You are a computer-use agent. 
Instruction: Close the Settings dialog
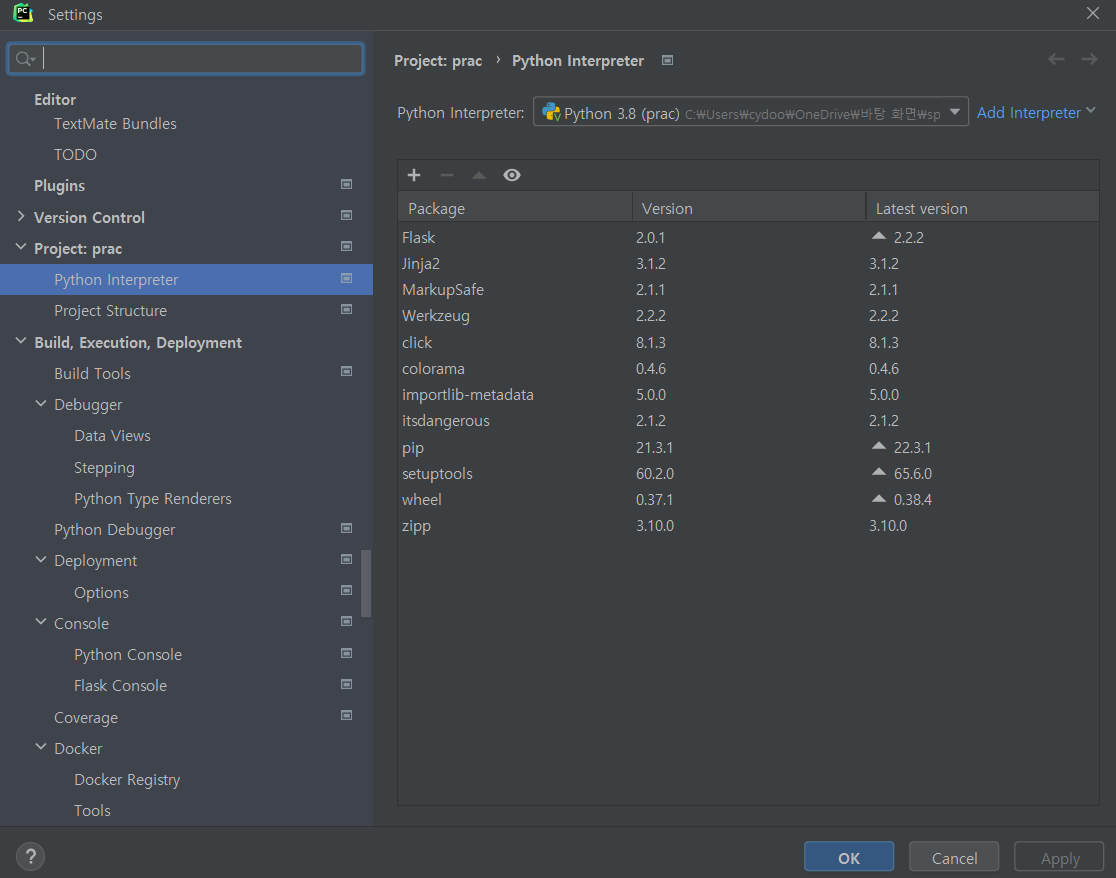pyautogui.click(x=1093, y=14)
